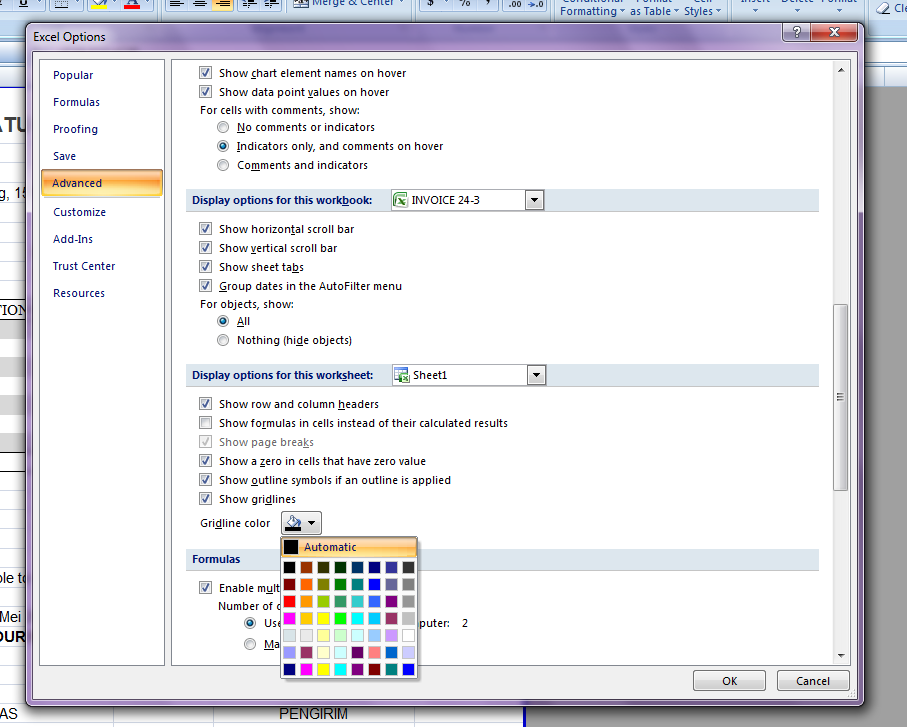Switch to the Add-Ins category

[x=73, y=239]
